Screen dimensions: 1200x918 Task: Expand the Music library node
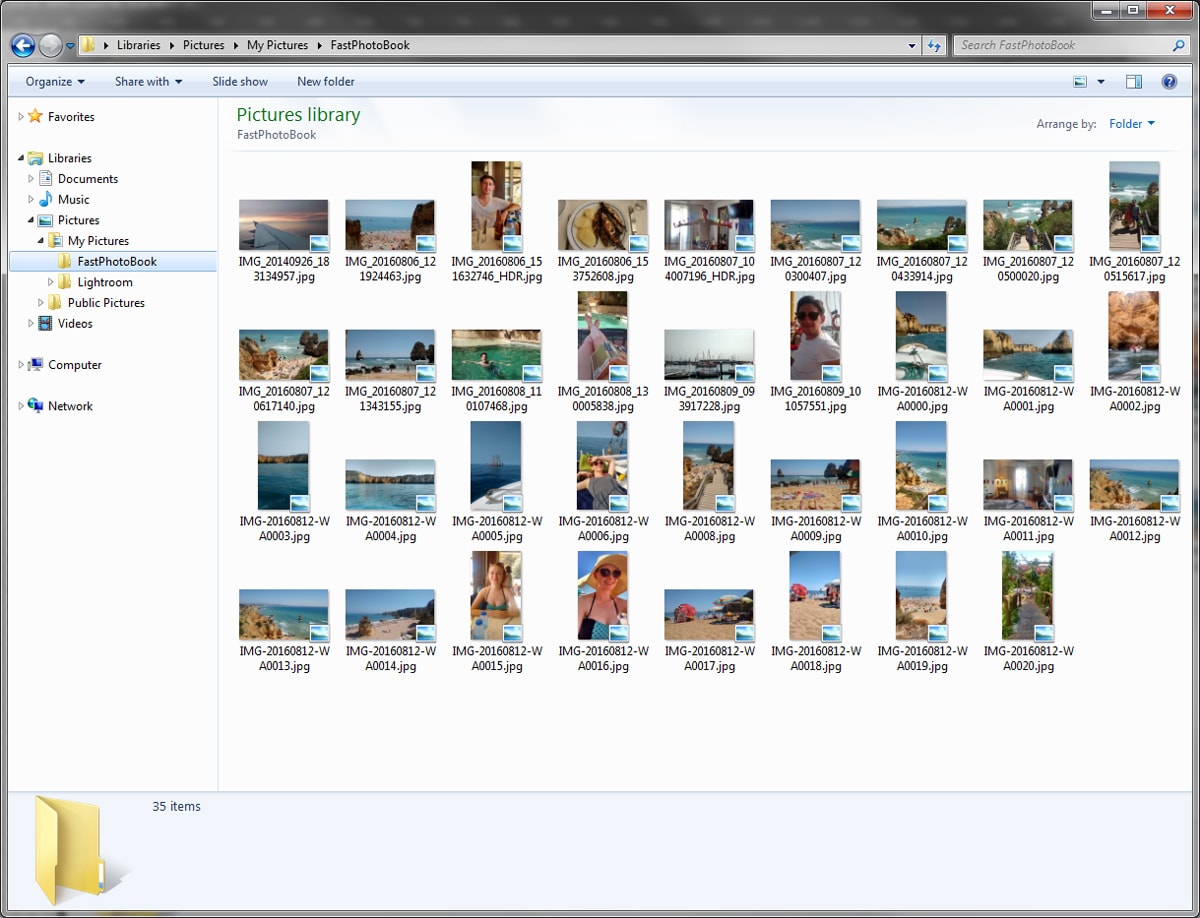tap(30, 200)
